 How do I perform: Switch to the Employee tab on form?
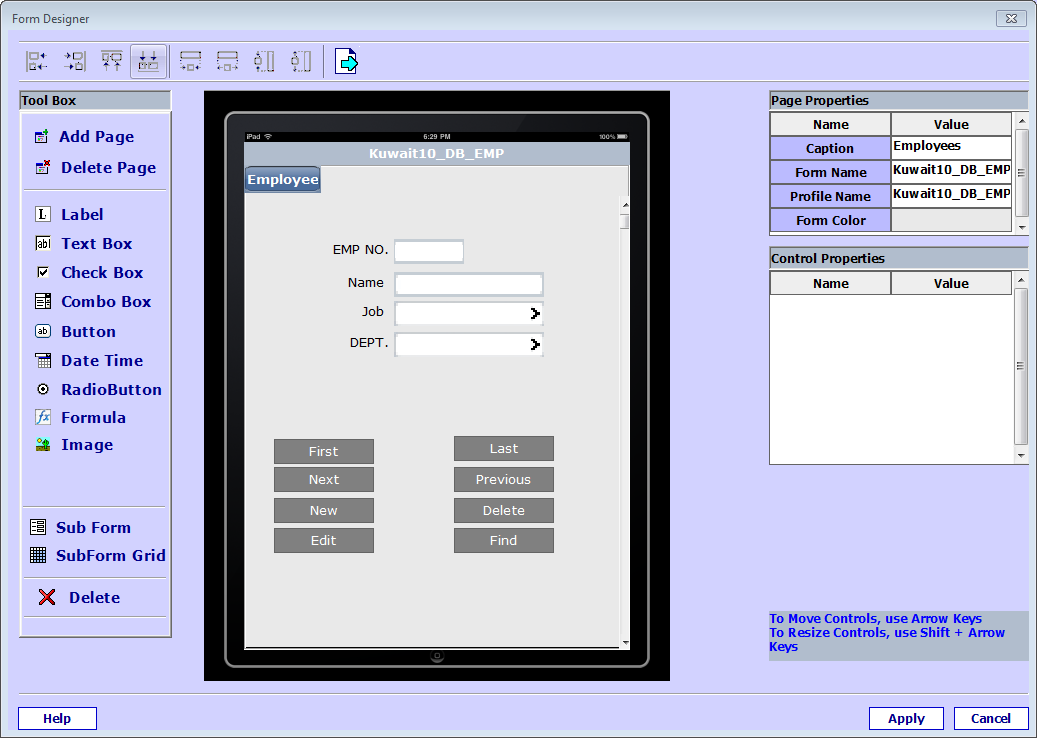283,180
